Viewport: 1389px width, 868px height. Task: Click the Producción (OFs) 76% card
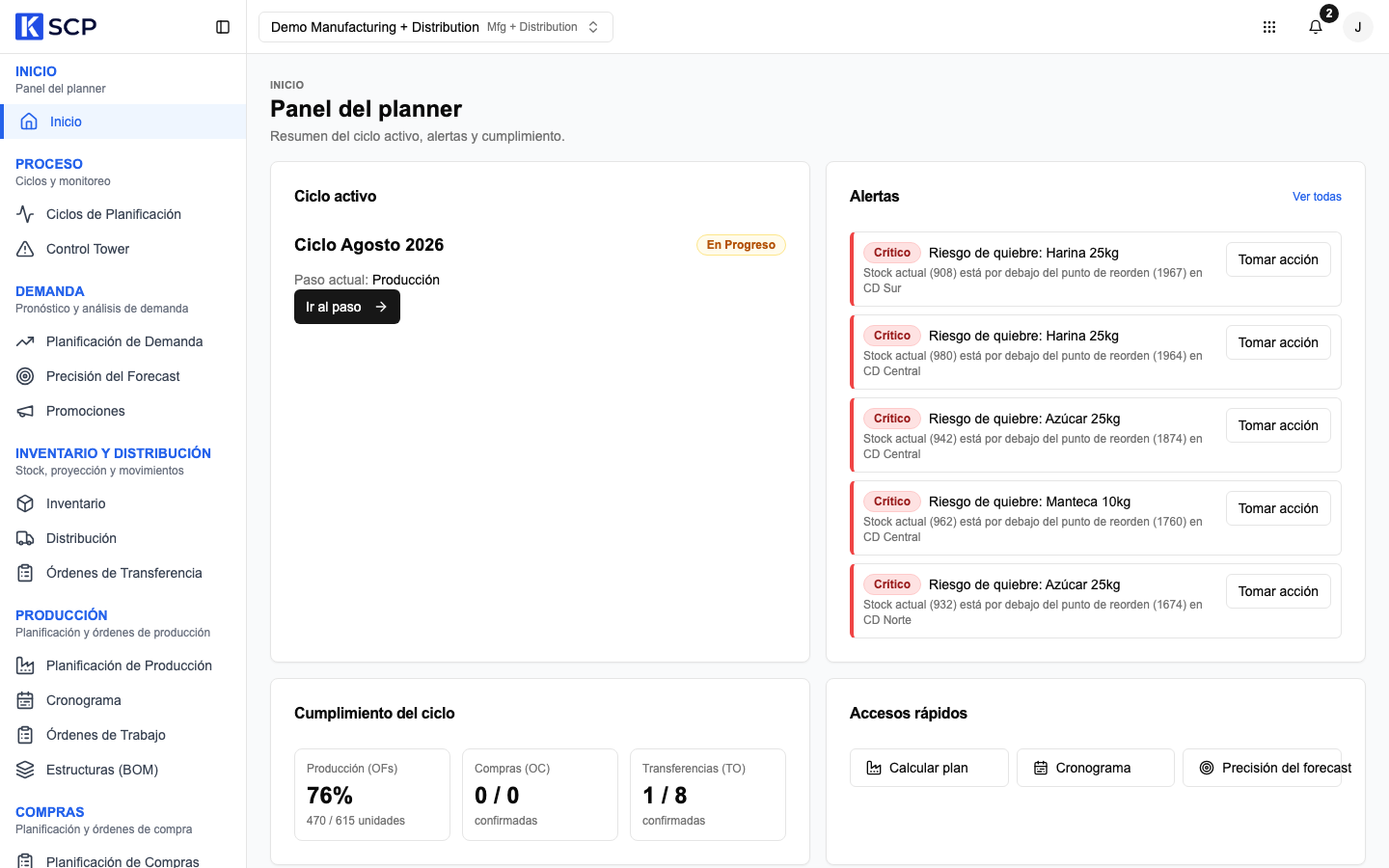click(372, 795)
